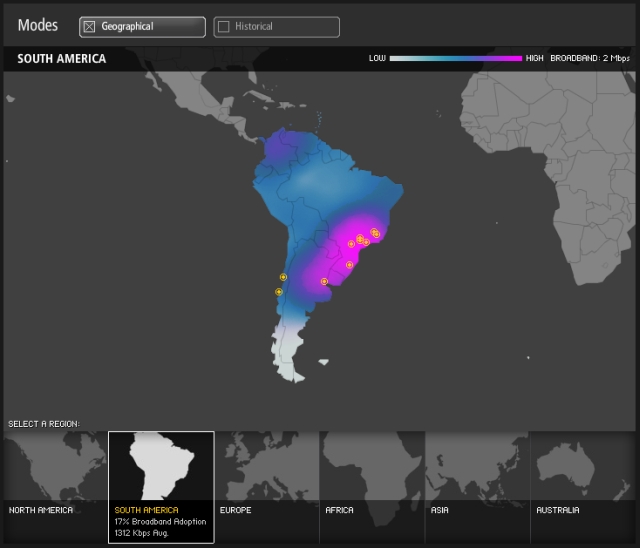Click the "1312 Kbps Avg." text

[141, 533]
